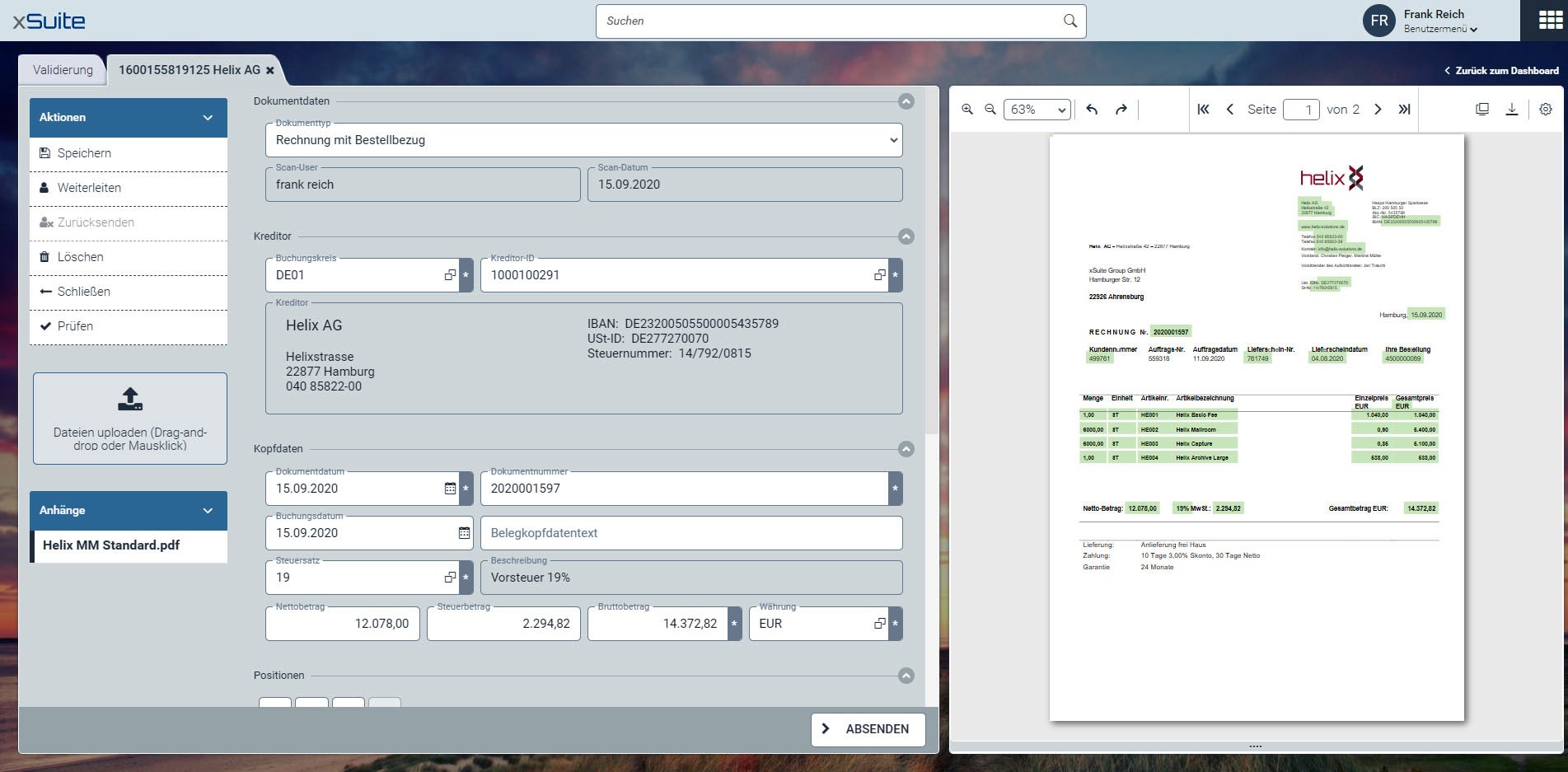The image size is (1568, 772).
Task: Switch to the Validierung tab
Action: coord(63,70)
